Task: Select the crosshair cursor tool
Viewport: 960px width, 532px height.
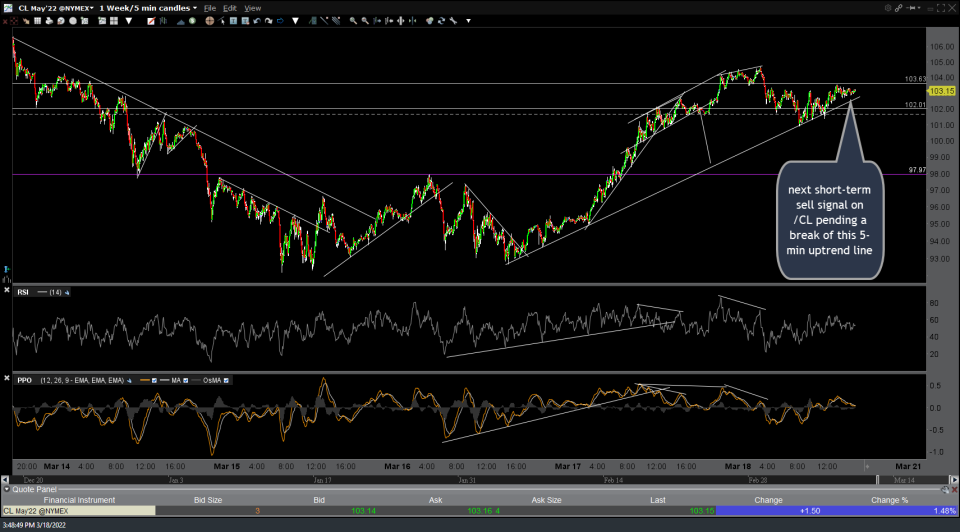Action: tap(209, 21)
